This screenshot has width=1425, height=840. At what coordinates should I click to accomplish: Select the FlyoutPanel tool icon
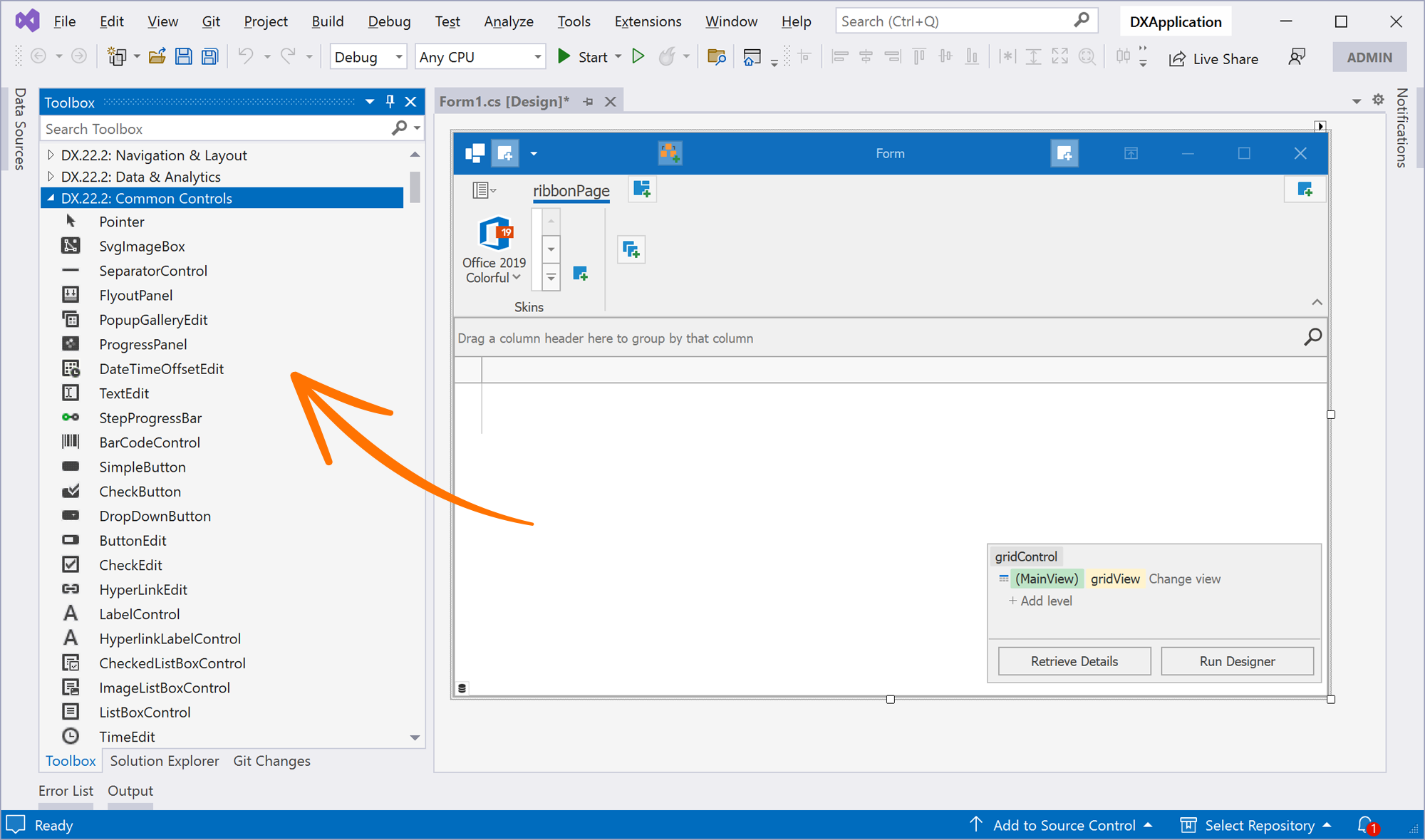(70, 295)
